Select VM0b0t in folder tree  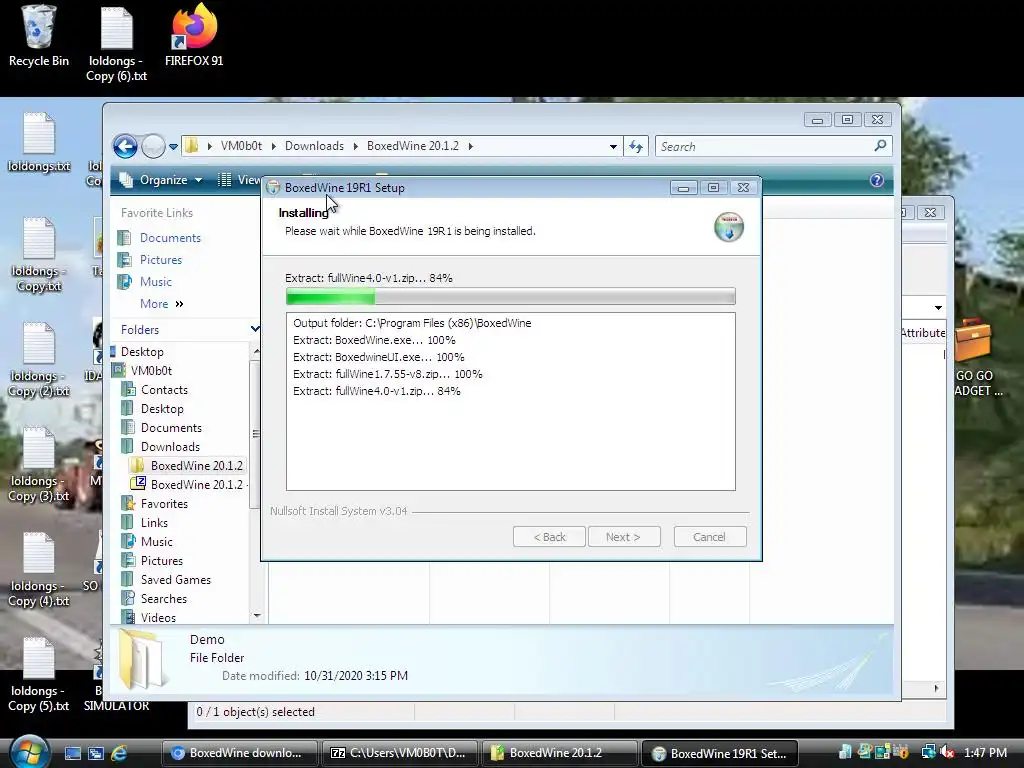click(x=151, y=370)
